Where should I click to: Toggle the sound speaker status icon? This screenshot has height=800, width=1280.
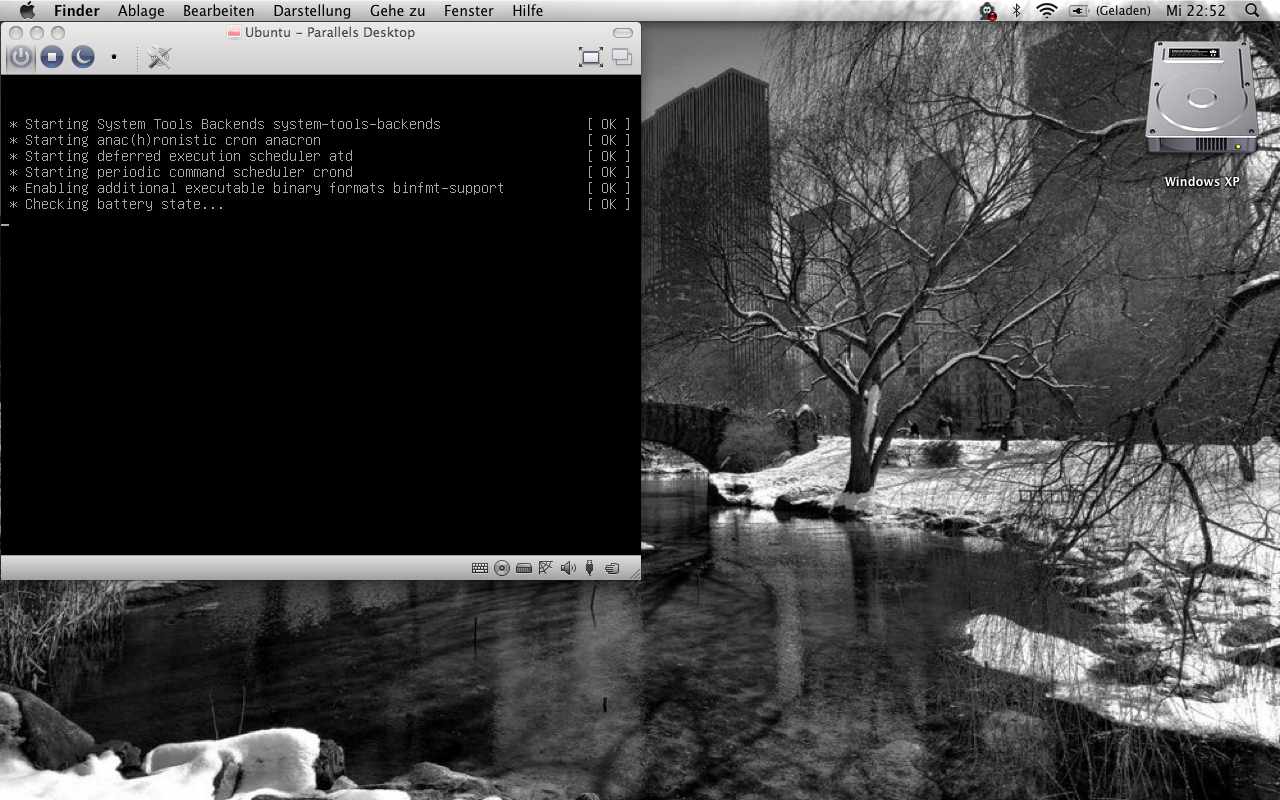pos(568,568)
